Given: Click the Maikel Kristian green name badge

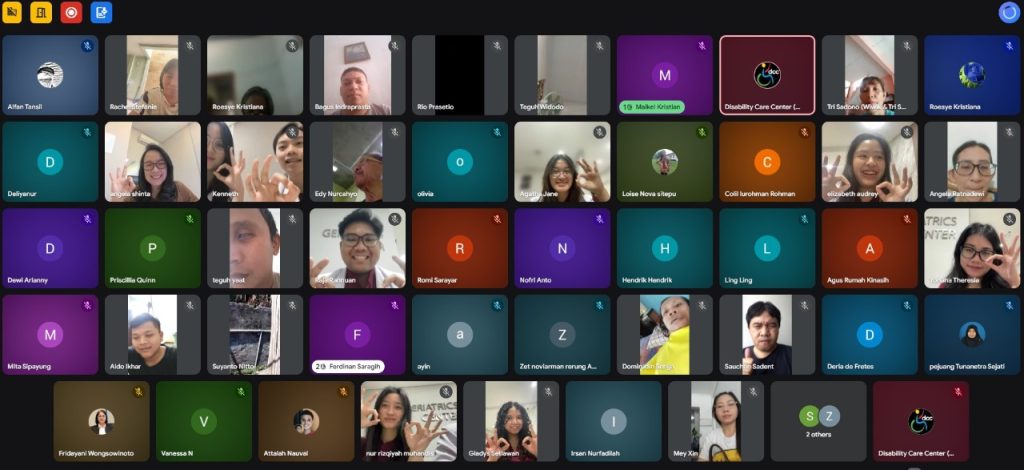Looking at the screenshot, I should click(652, 106).
